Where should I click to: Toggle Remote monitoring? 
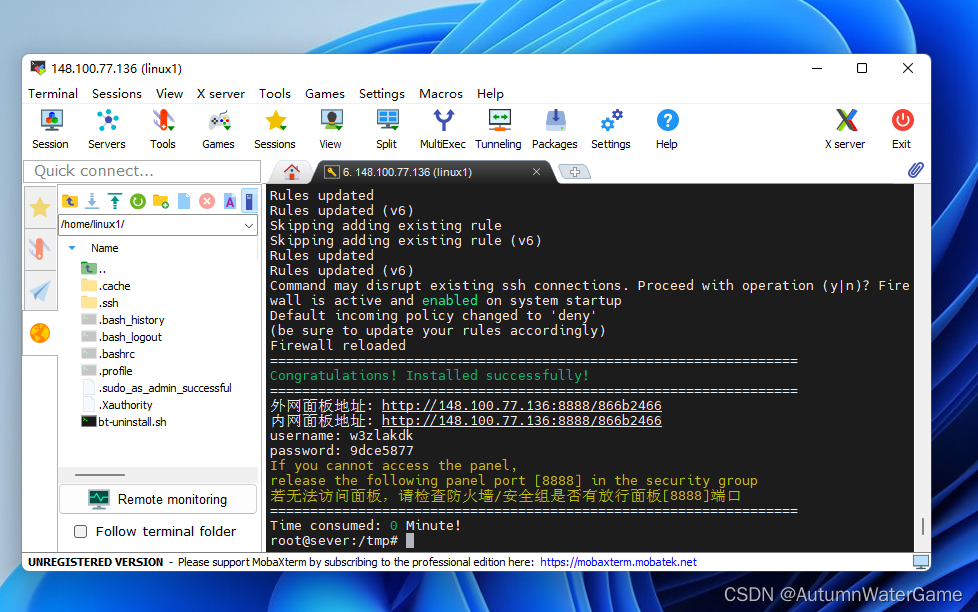point(157,498)
